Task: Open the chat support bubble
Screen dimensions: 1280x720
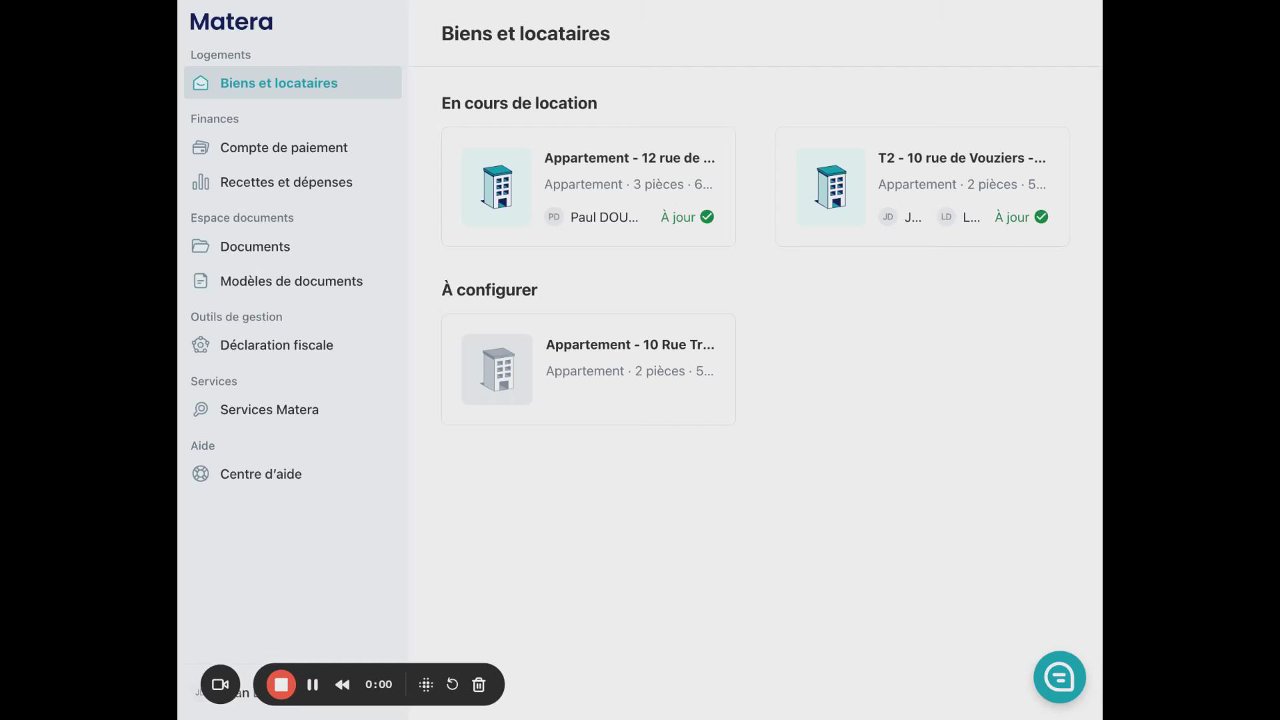Action: (1059, 677)
